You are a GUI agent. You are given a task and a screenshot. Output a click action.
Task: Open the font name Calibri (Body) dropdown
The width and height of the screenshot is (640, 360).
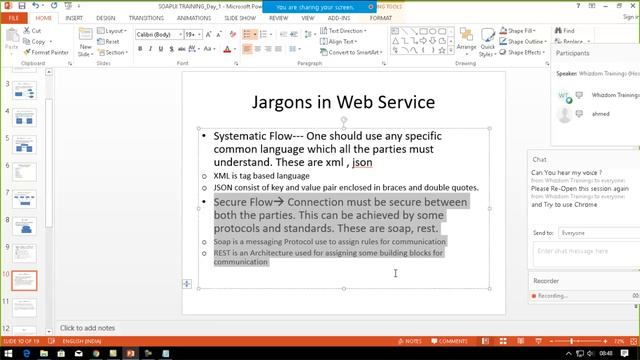[180, 35]
